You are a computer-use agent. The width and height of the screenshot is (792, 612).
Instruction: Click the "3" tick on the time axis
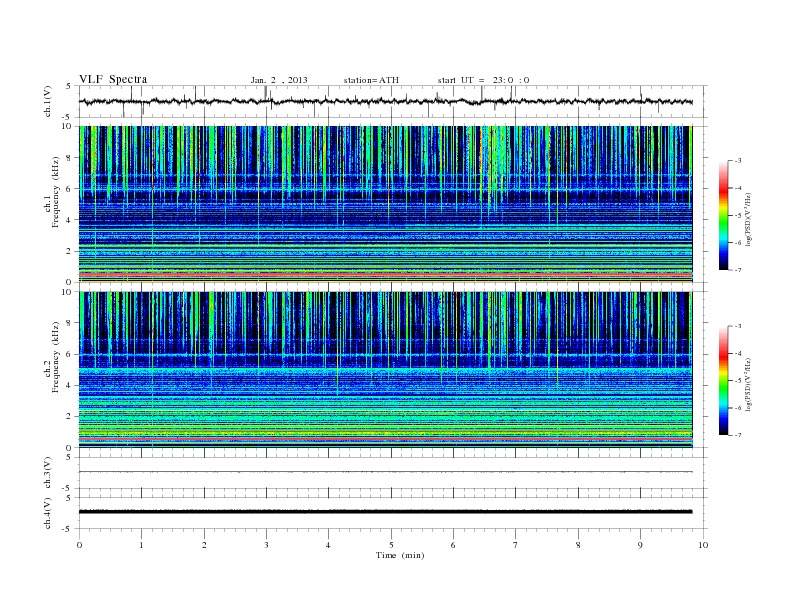267,545
